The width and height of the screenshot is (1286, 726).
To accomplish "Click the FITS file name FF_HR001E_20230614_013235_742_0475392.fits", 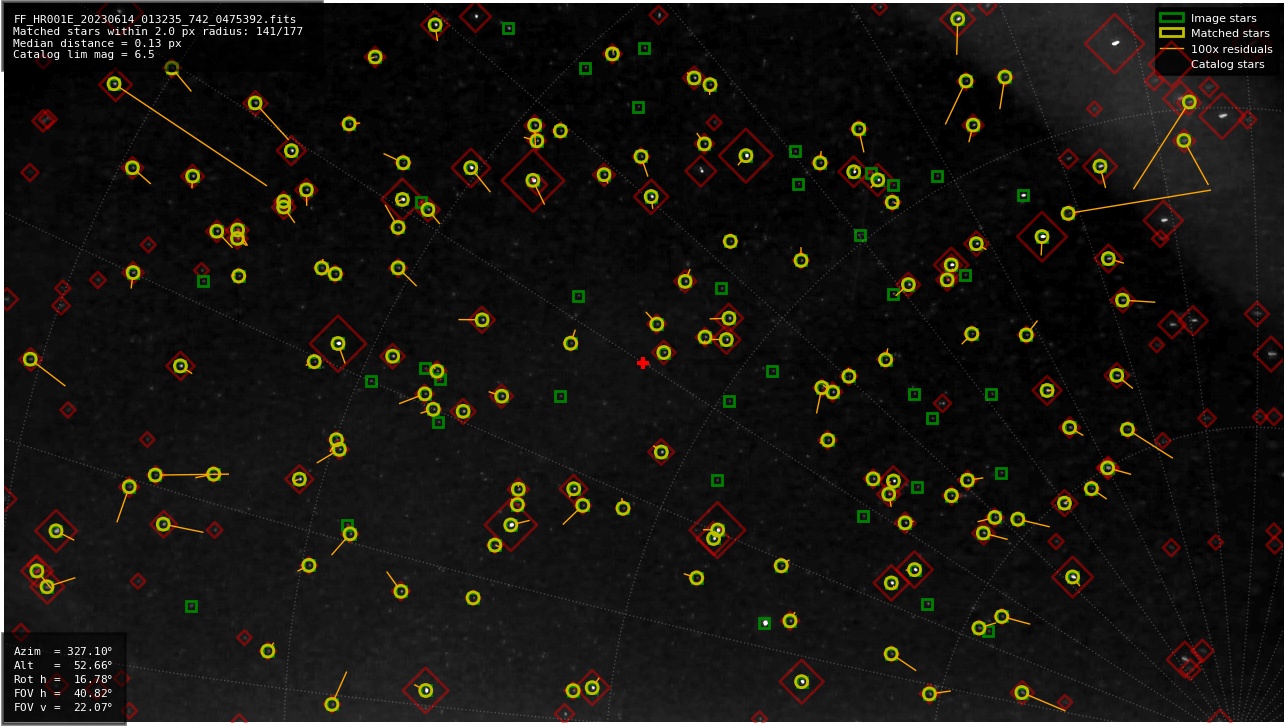I will point(155,19).
